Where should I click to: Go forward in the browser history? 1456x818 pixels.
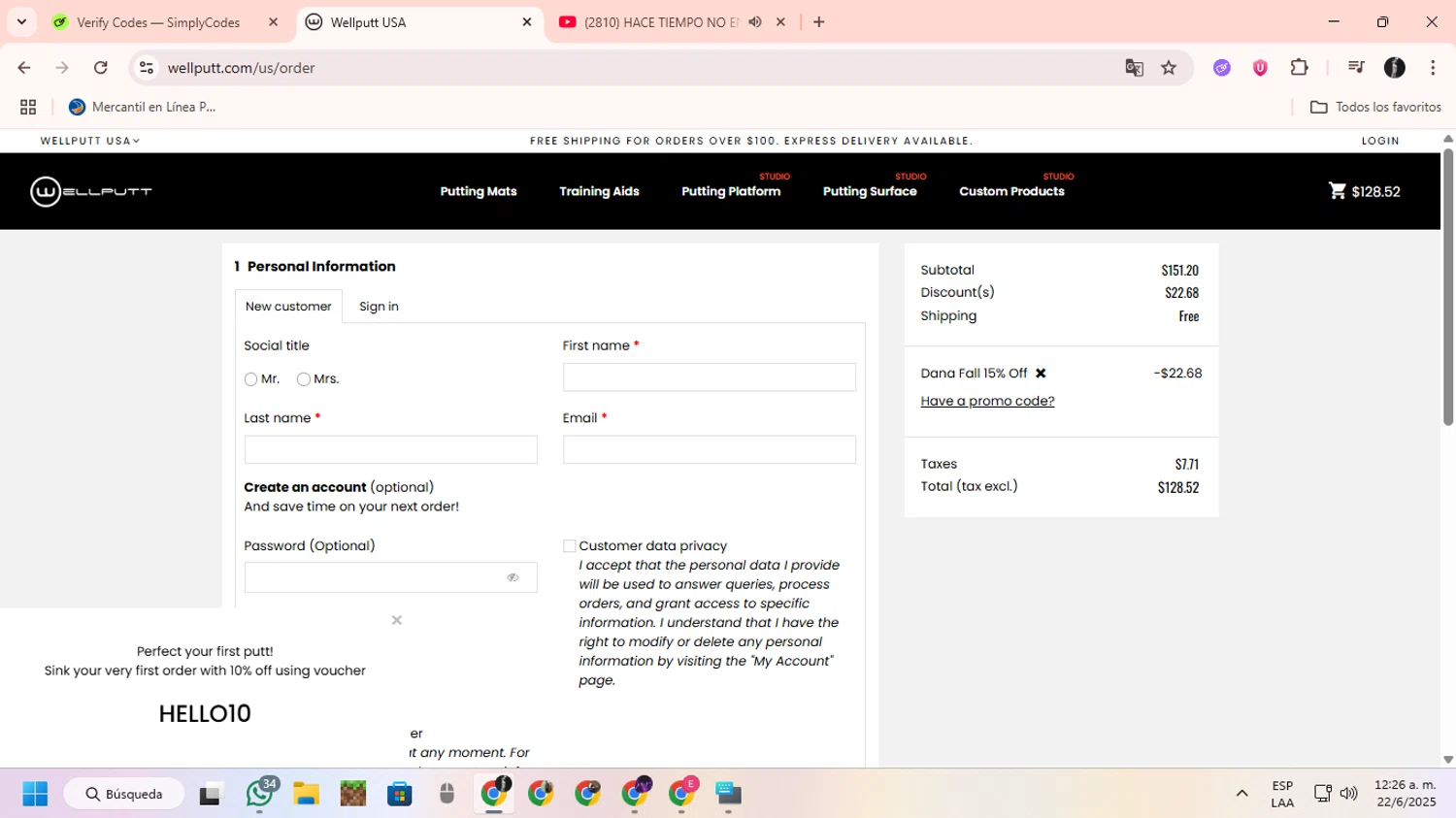tap(62, 68)
